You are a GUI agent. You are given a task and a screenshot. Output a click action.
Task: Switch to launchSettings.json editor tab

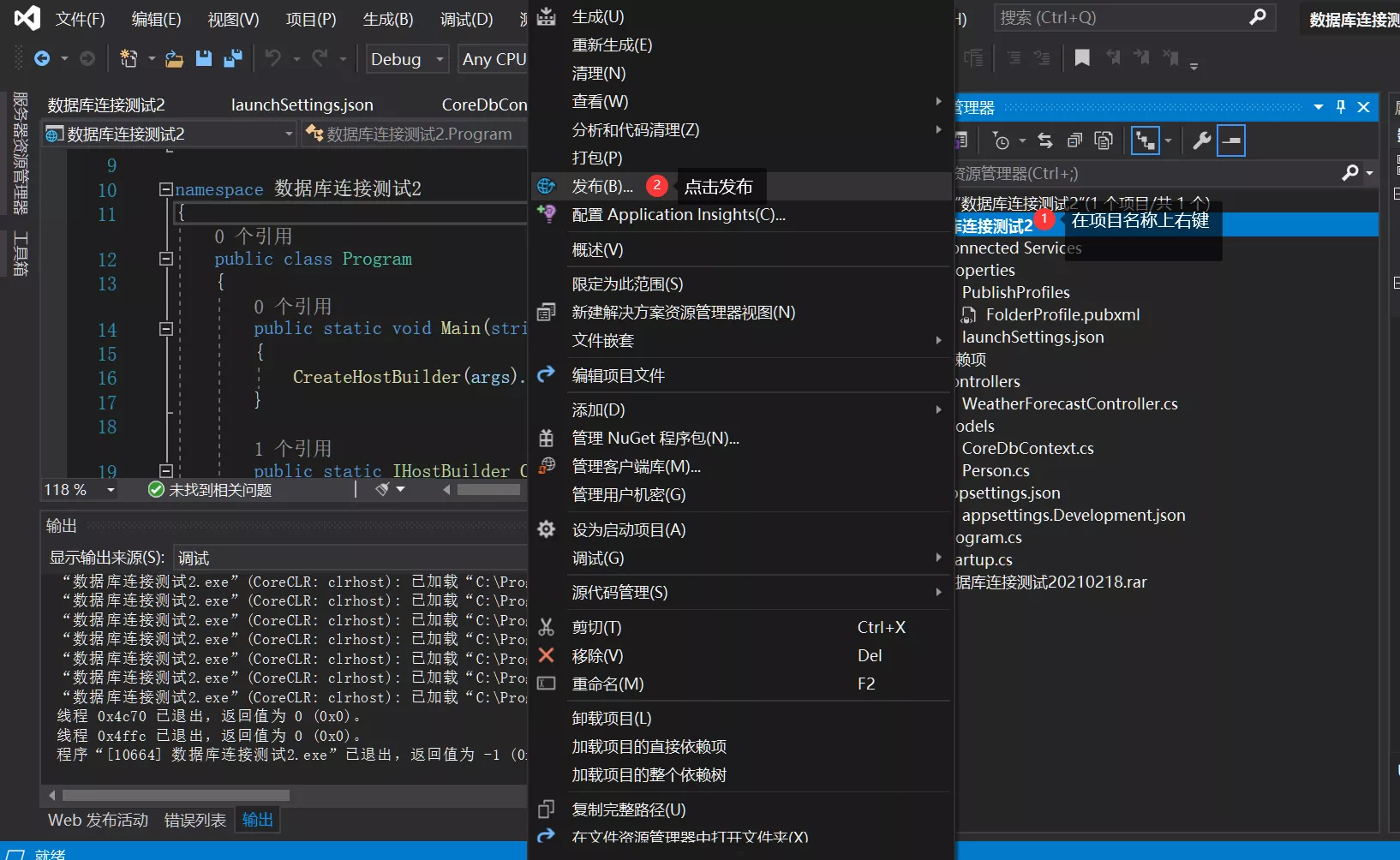point(302,105)
